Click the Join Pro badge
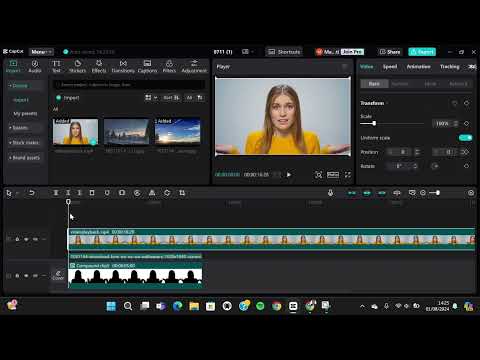This screenshot has height=360, width=480. (352, 52)
